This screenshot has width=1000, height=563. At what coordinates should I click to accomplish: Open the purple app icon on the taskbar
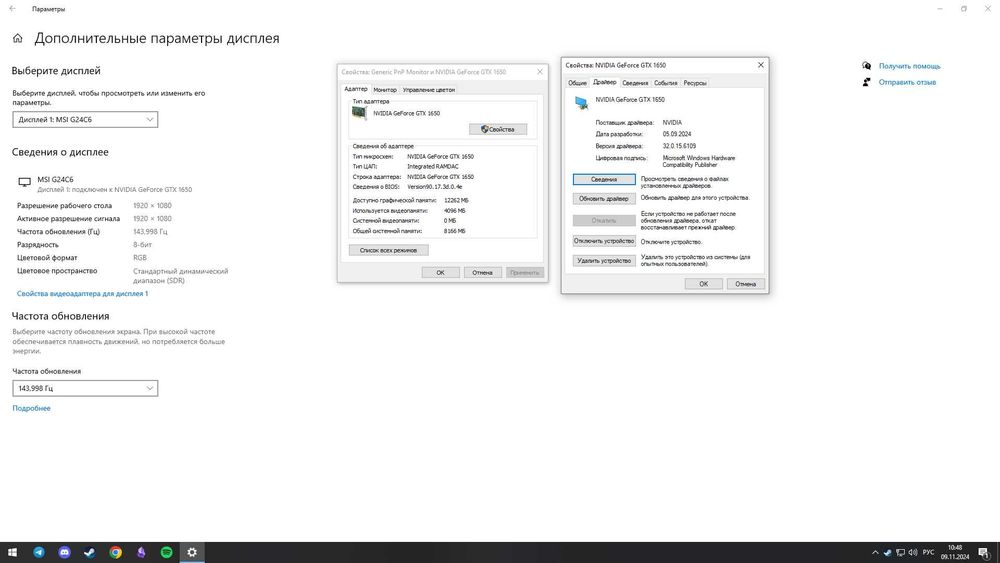(x=141, y=552)
